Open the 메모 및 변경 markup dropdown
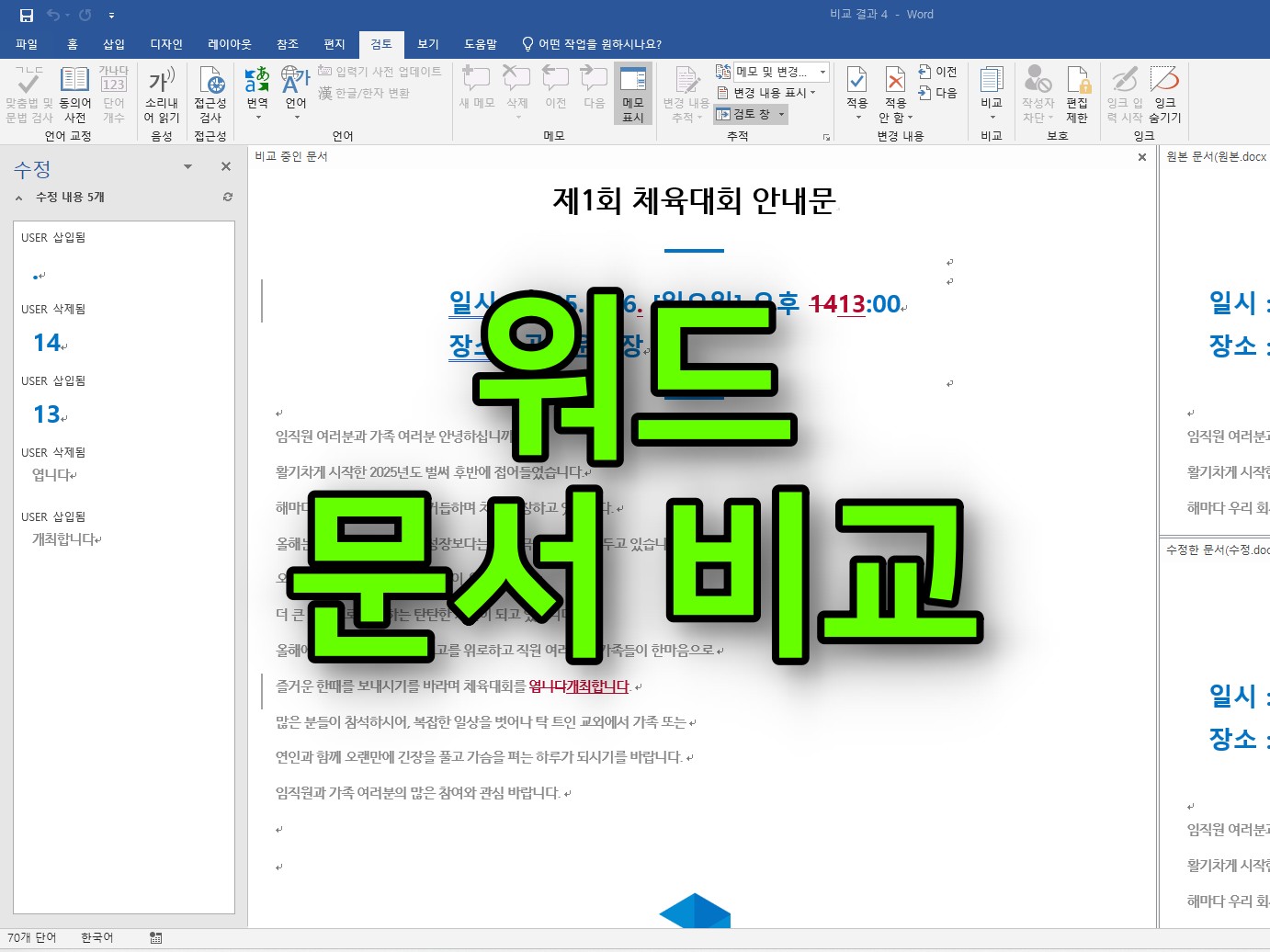This screenshot has height=952, width=1270. click(775, 72)
